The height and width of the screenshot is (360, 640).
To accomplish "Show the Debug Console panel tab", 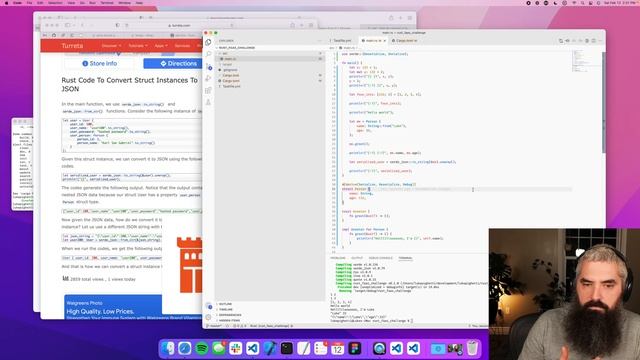I will (380, 258).
